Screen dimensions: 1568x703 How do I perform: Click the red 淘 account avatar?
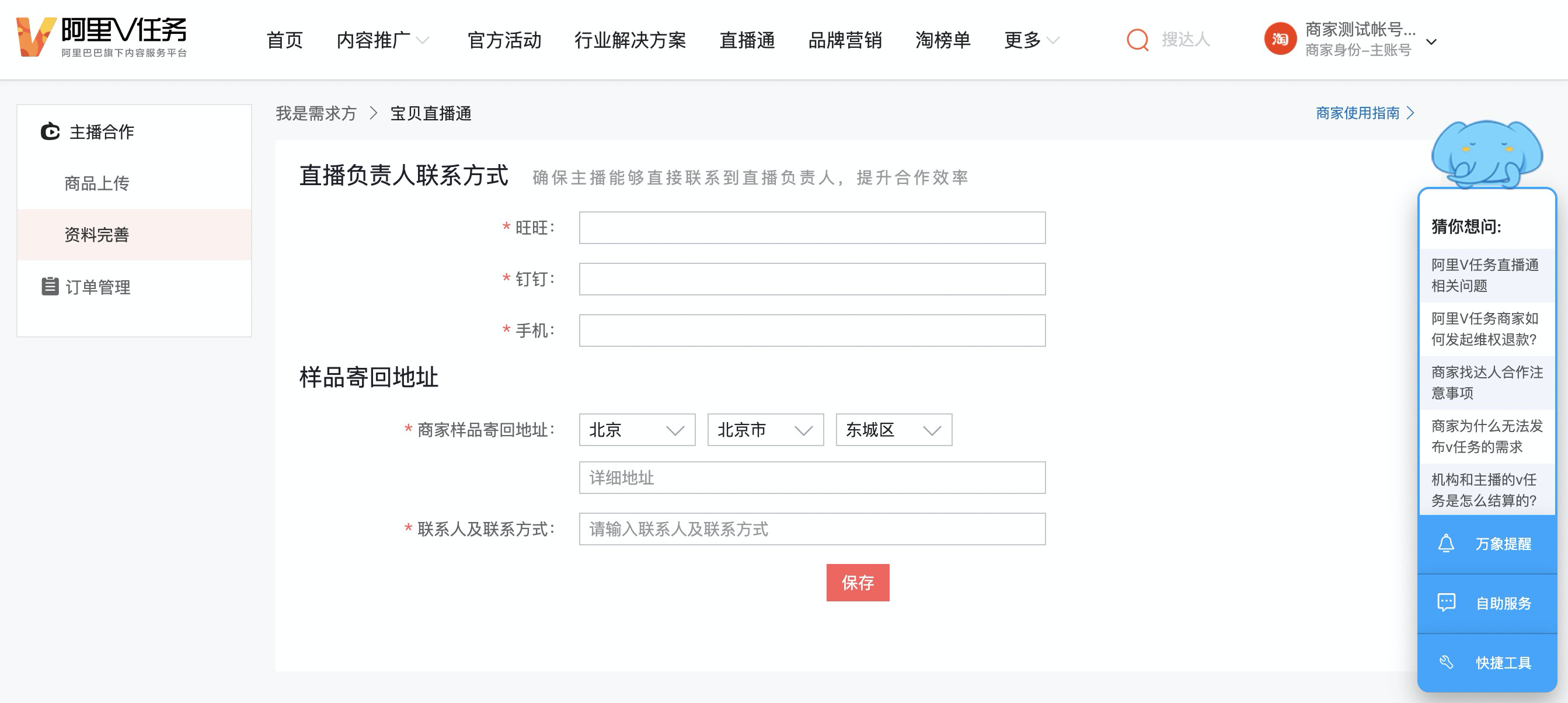pos(1280,40)
